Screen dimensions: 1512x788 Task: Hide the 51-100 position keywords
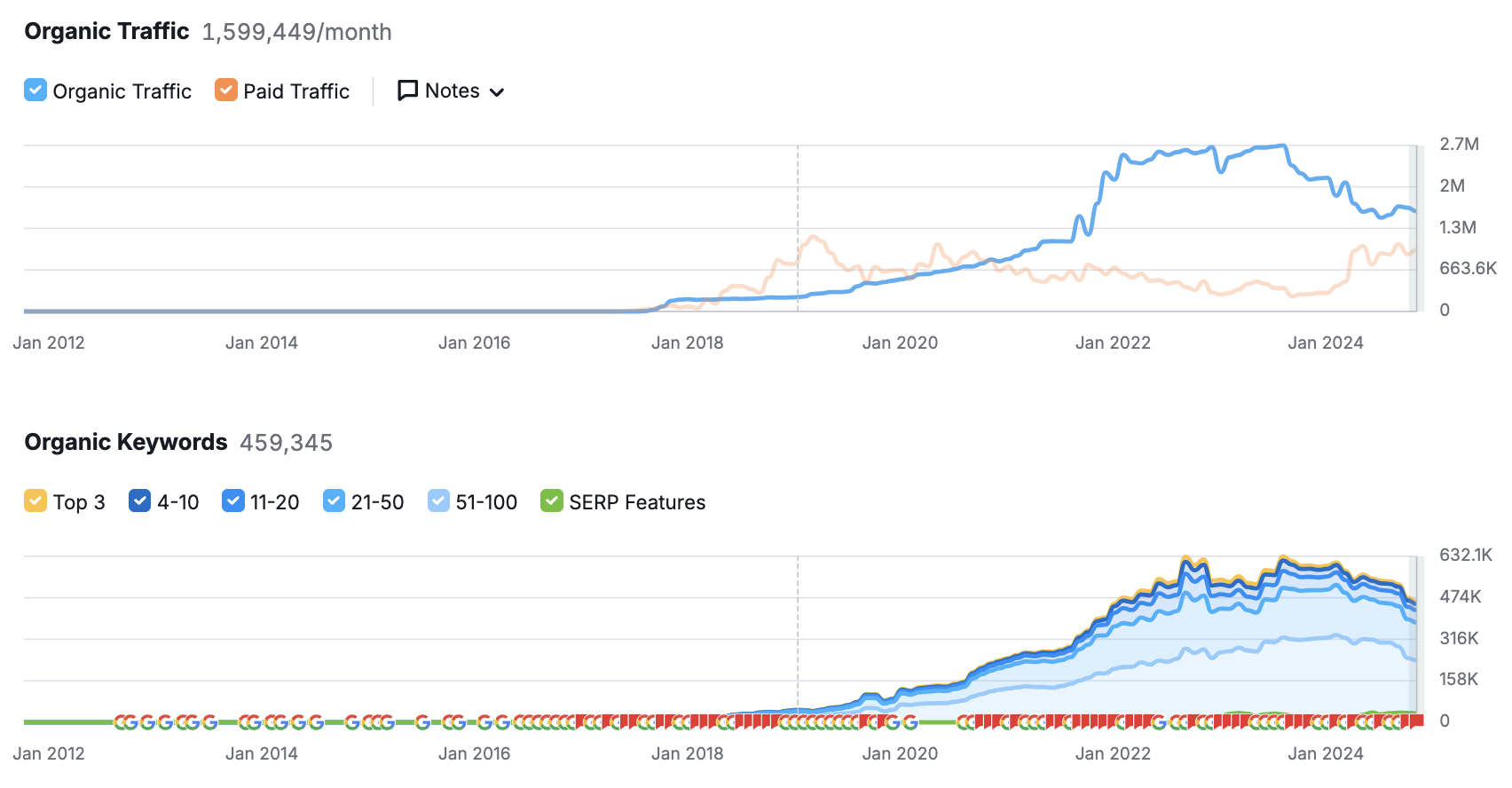click(438, 501)
